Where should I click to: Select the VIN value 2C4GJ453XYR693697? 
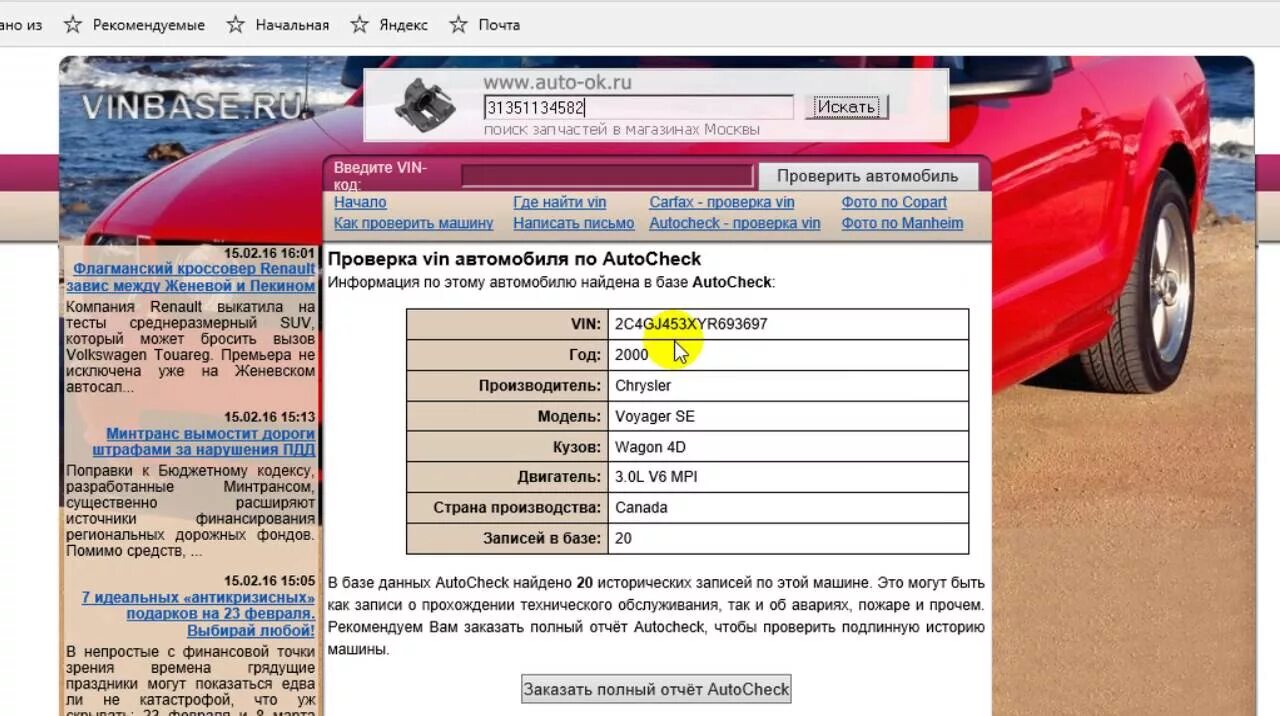691,324
